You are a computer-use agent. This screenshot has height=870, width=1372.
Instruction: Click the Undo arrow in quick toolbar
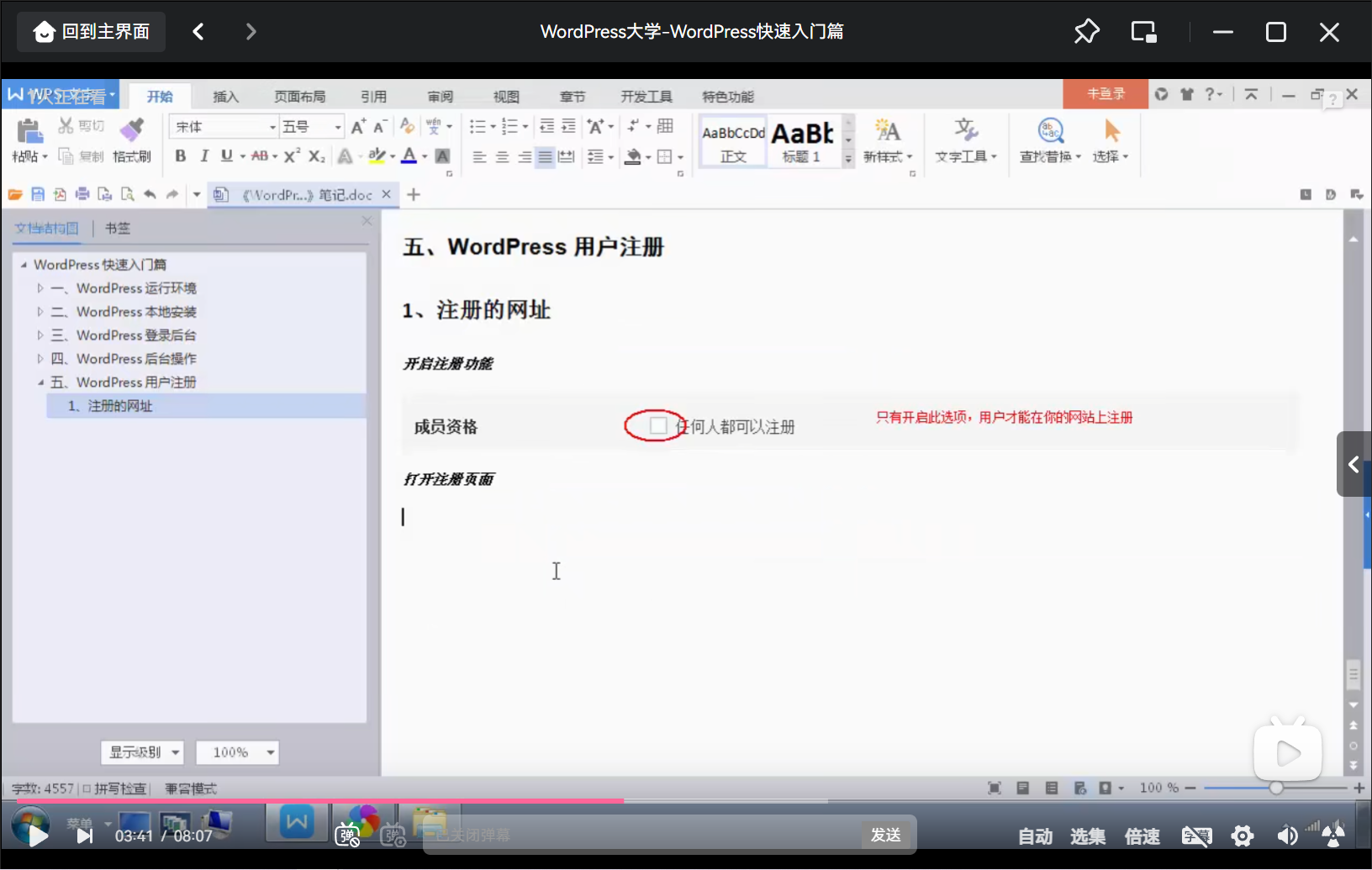[150, 195]
